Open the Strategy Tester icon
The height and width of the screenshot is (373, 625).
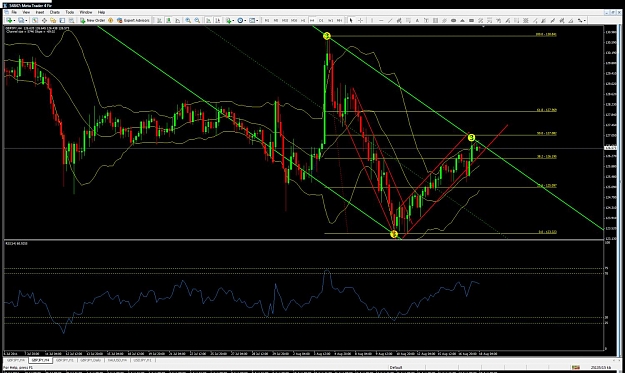click(71, 20)
